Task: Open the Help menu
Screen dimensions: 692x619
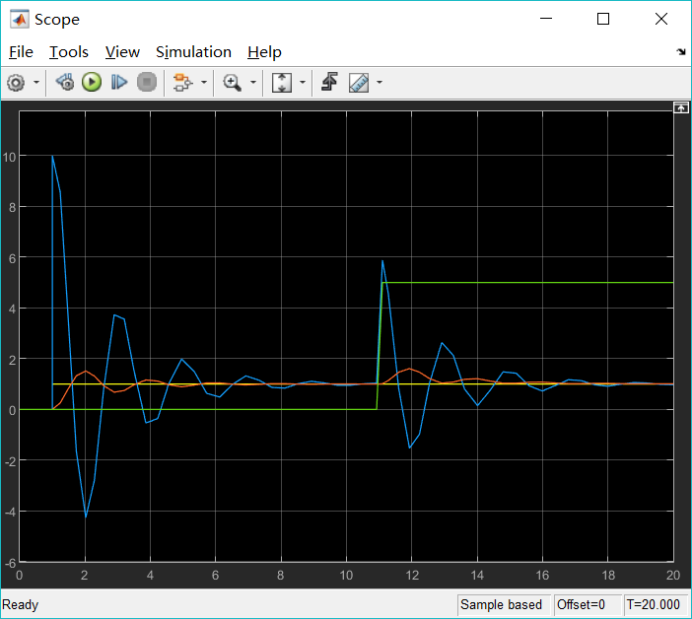Action: tap(264, 52)
